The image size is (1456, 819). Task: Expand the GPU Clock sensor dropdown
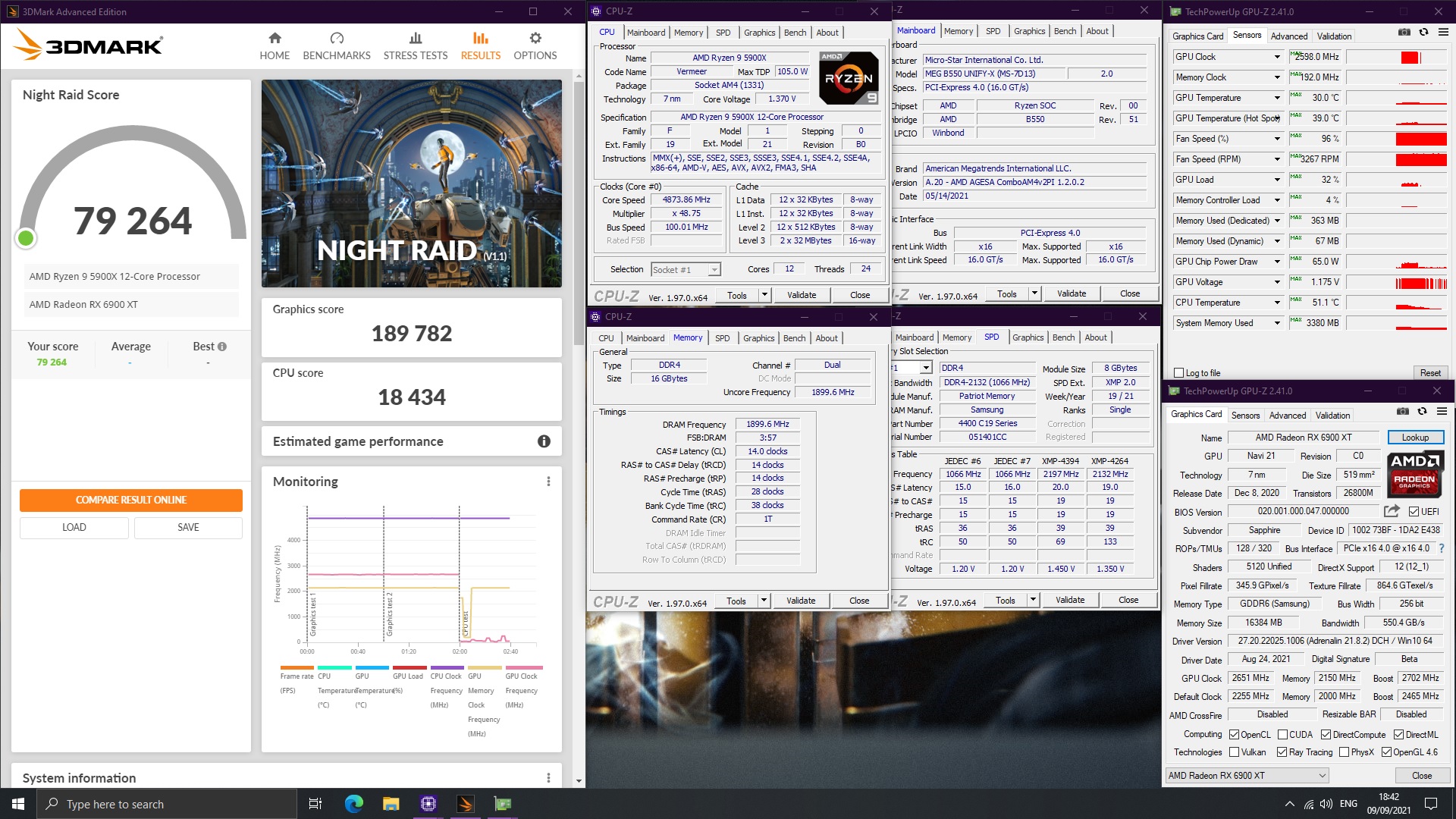[x=1277, y=57]
